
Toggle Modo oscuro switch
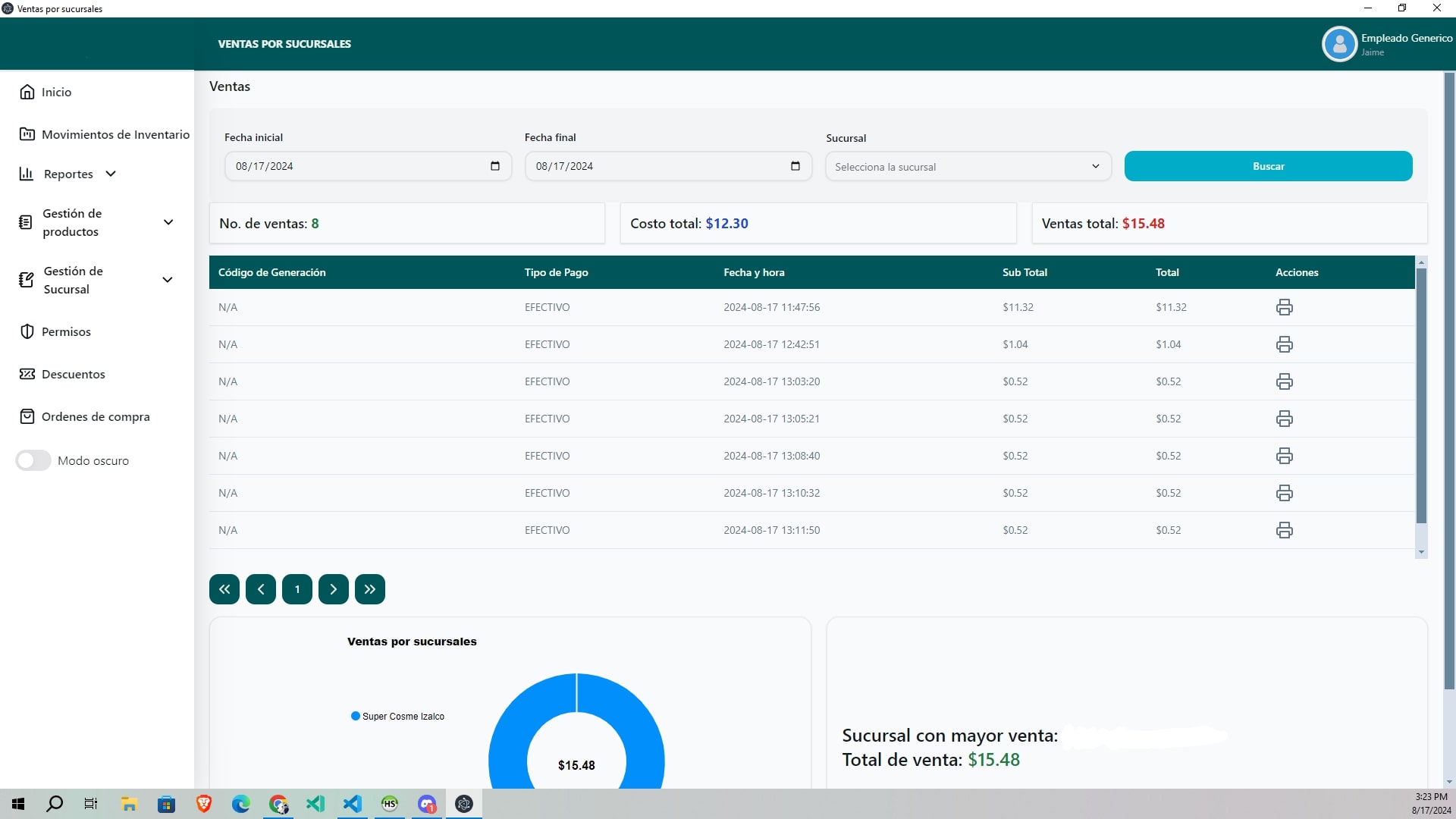[33, 460]
